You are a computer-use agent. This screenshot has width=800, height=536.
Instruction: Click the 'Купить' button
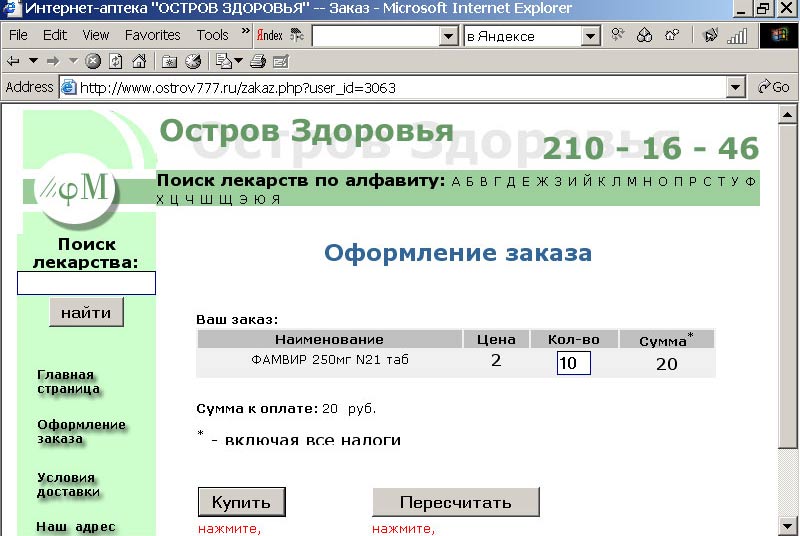tap(241, 502)
